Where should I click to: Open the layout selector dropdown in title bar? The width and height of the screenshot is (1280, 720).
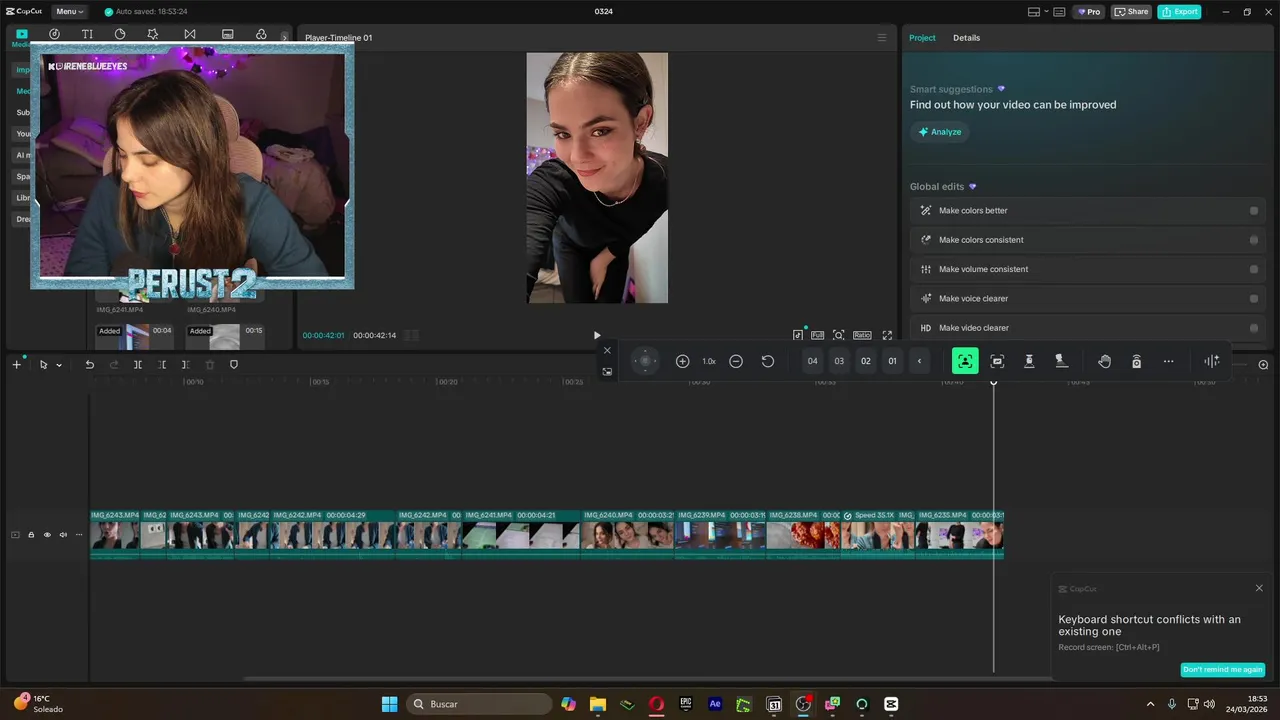click(1038, 12)
